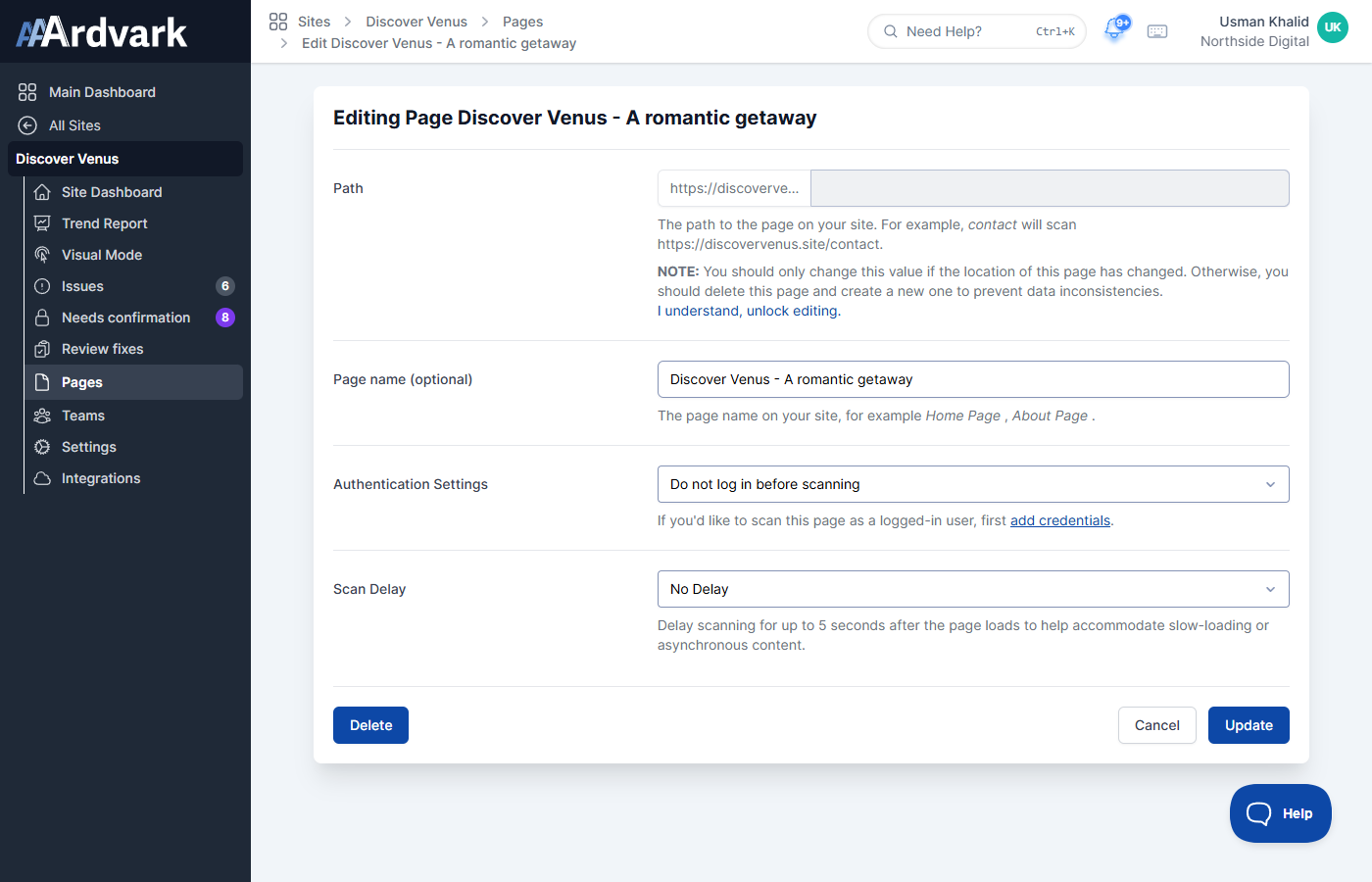
Task: Click the UK user avatar
Action: (x=1333, y=27)
